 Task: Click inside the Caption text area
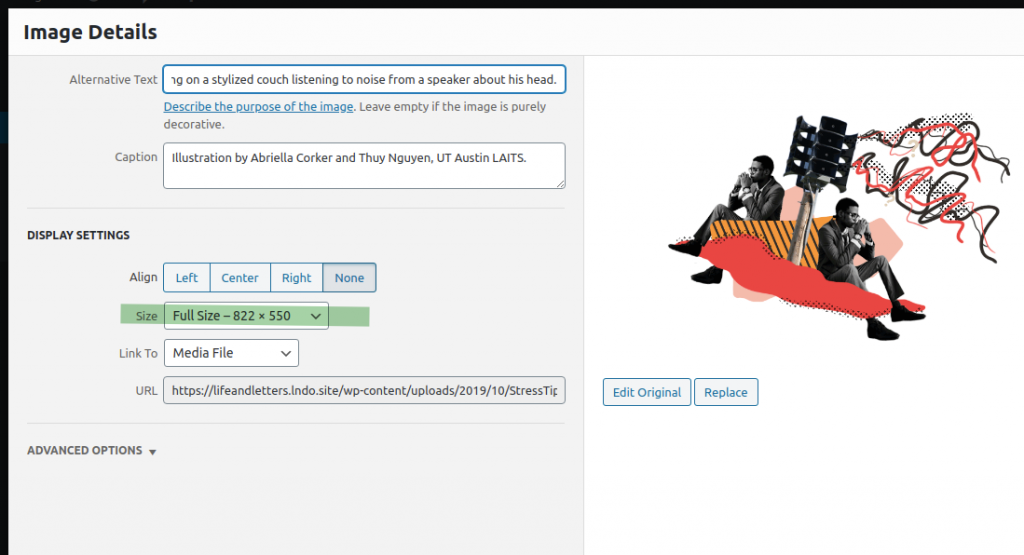pos(364,165)
